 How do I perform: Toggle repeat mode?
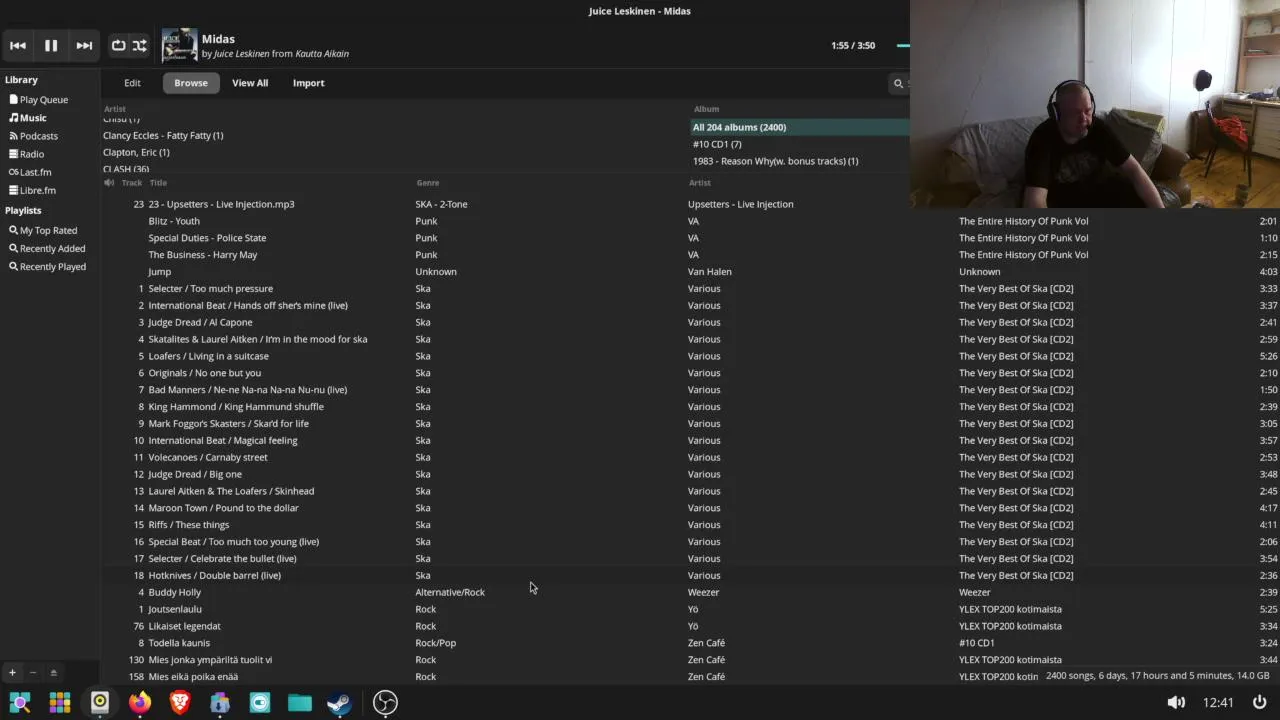coord(118,45)
